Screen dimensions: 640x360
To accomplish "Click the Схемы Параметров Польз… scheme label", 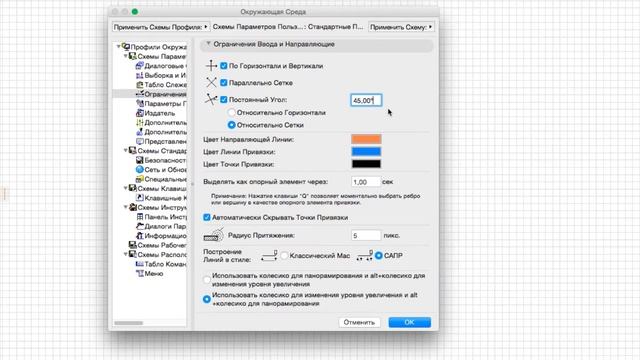I will point(288,27).
